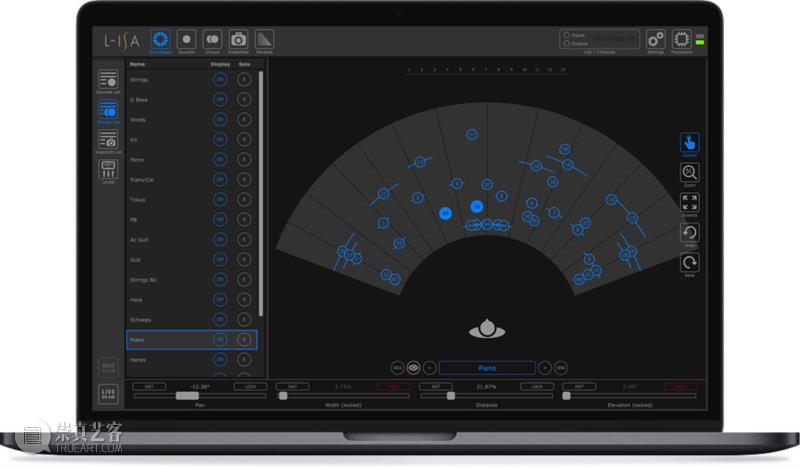The width and height of the screenshot is (800, 468).
Task: Select the Outputs radio option
Action: click(x=566, y=43)
